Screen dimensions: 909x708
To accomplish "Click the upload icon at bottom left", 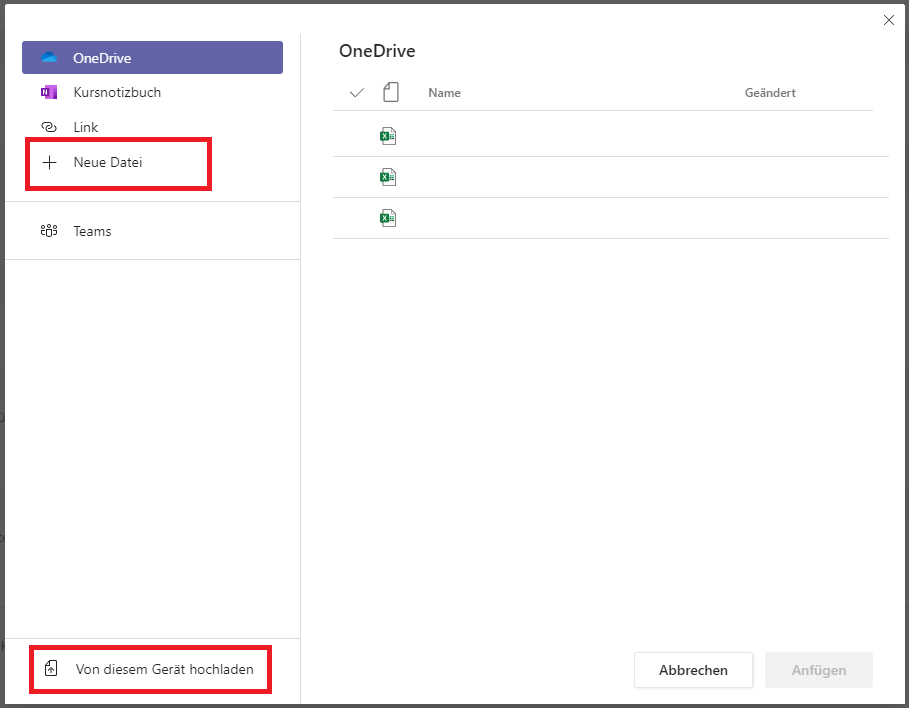I will [x=52, y=669].
